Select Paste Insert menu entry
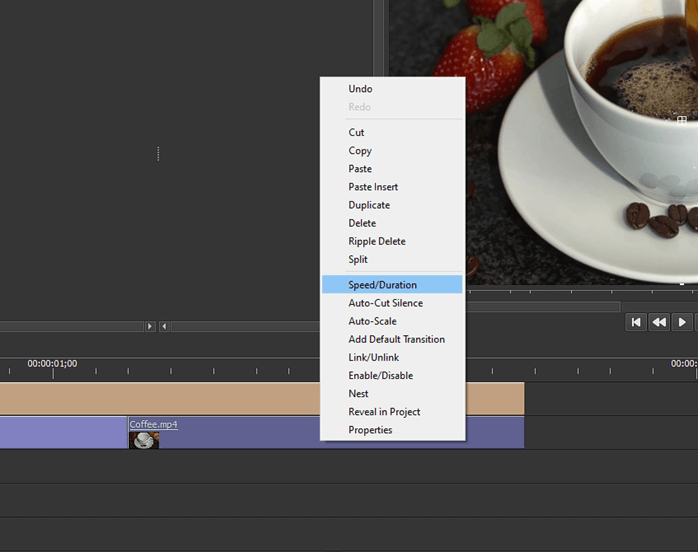Viewport: 698px width, 552px height. point(392,187)
